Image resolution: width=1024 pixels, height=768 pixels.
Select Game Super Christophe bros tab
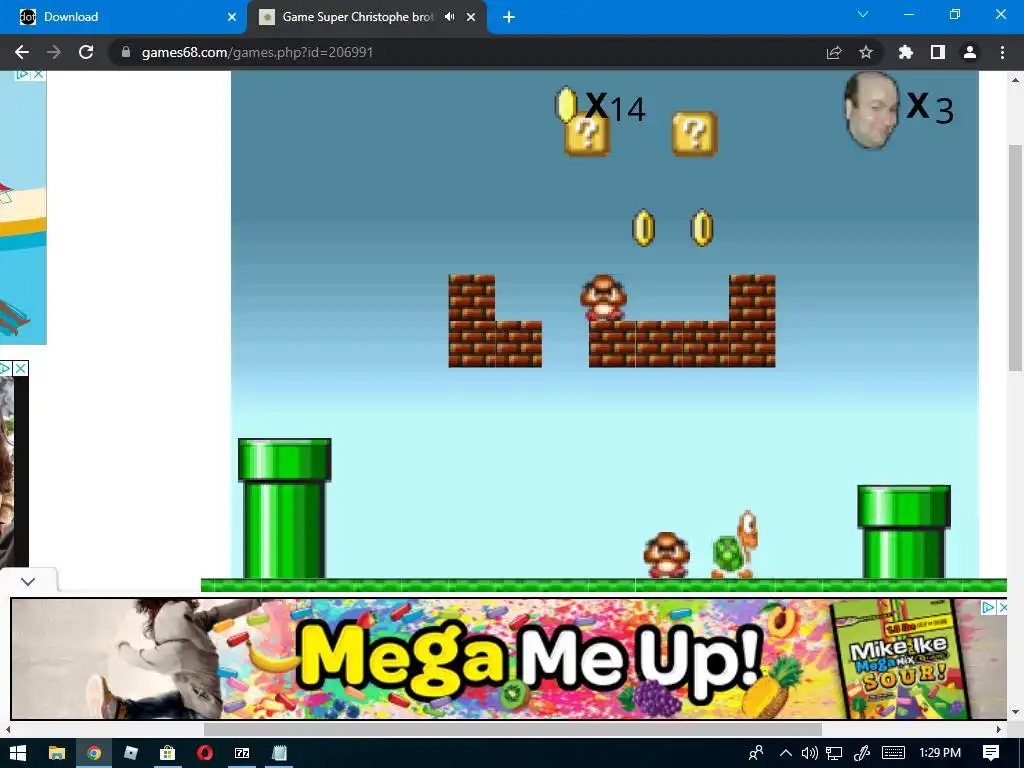pos(357,17)
